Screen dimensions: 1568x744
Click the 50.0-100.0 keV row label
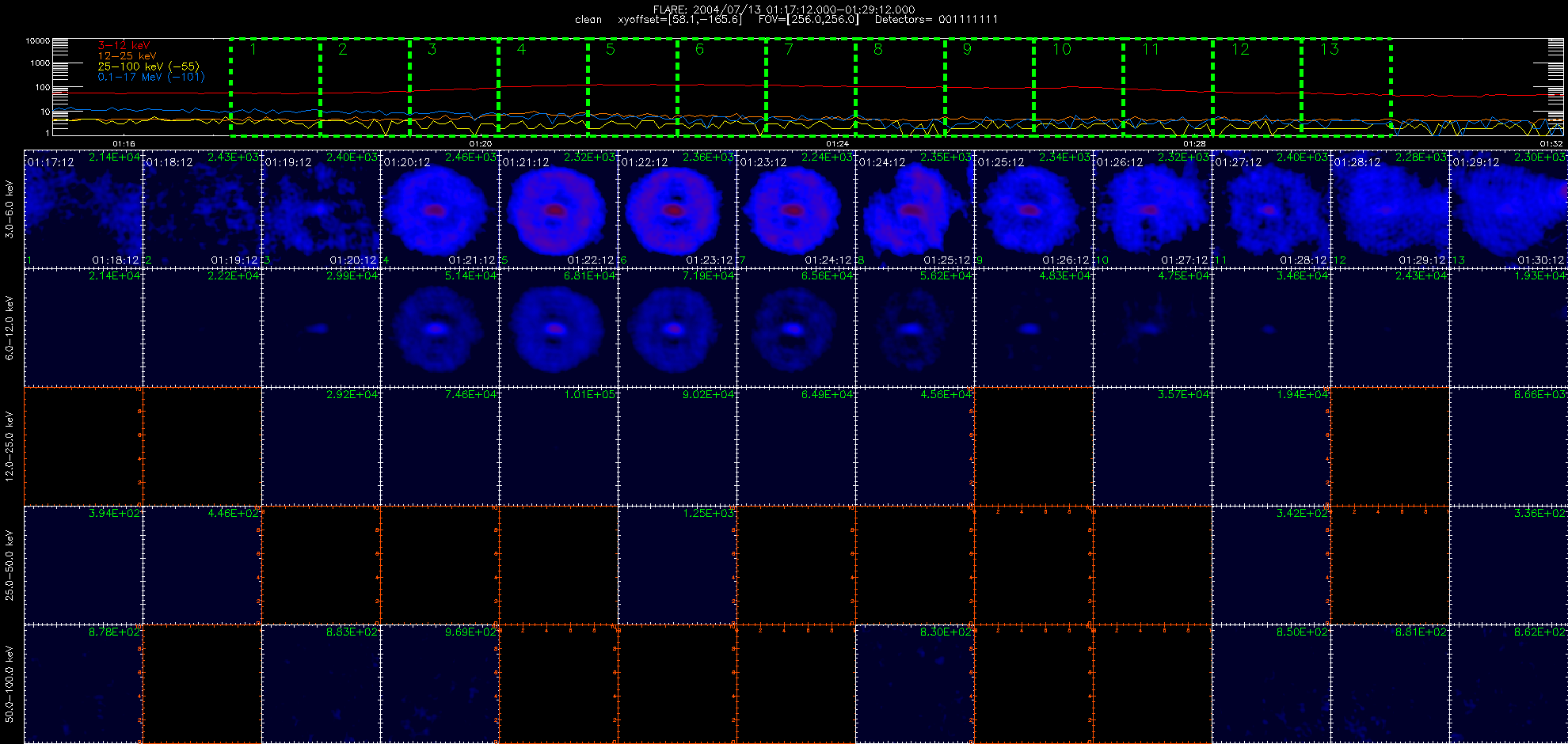point(10,684)
